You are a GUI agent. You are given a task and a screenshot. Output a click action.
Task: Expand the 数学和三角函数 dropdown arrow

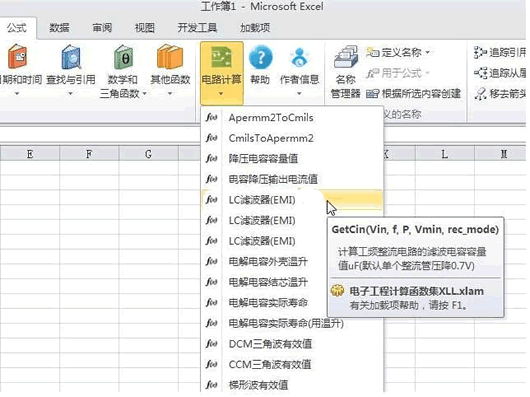click(144, 93)
